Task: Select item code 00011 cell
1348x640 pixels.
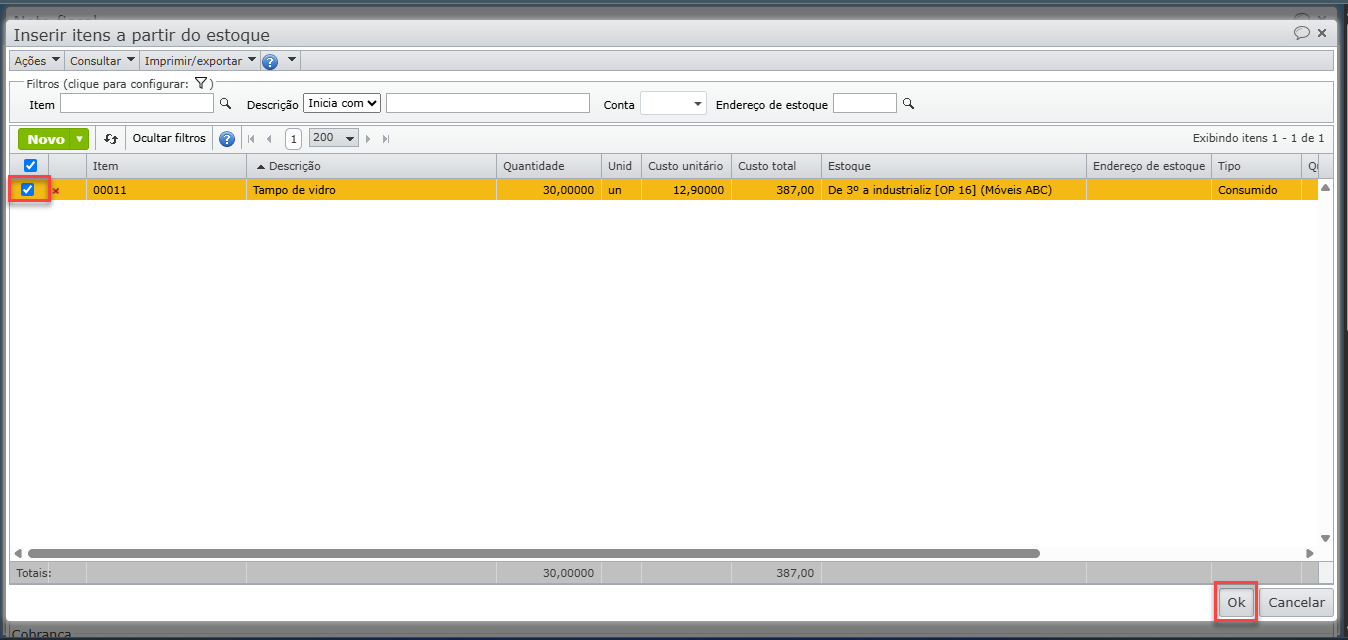Action: pos(166,190)
